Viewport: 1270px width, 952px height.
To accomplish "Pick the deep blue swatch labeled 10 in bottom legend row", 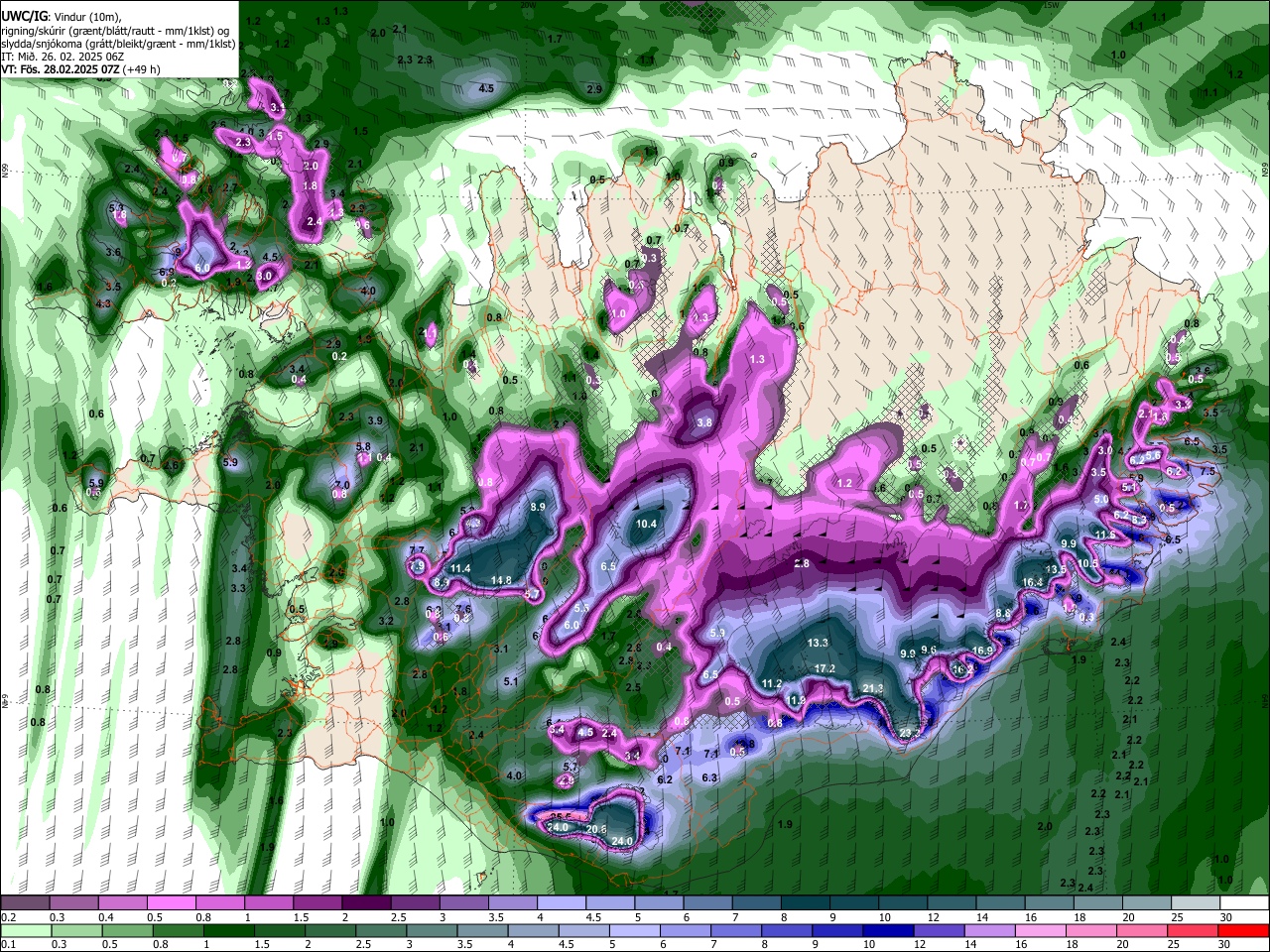I will 889,931.
